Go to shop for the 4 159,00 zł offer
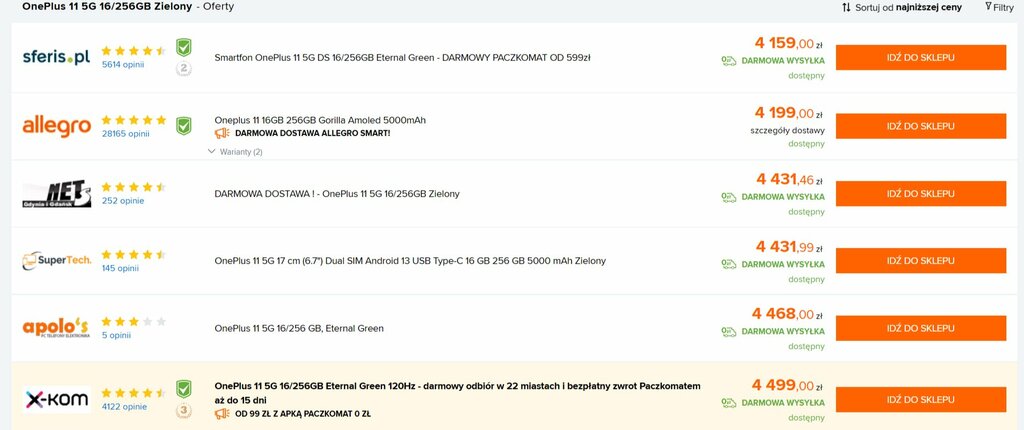This screenshot has width=1024, height=430. (921, 58)
